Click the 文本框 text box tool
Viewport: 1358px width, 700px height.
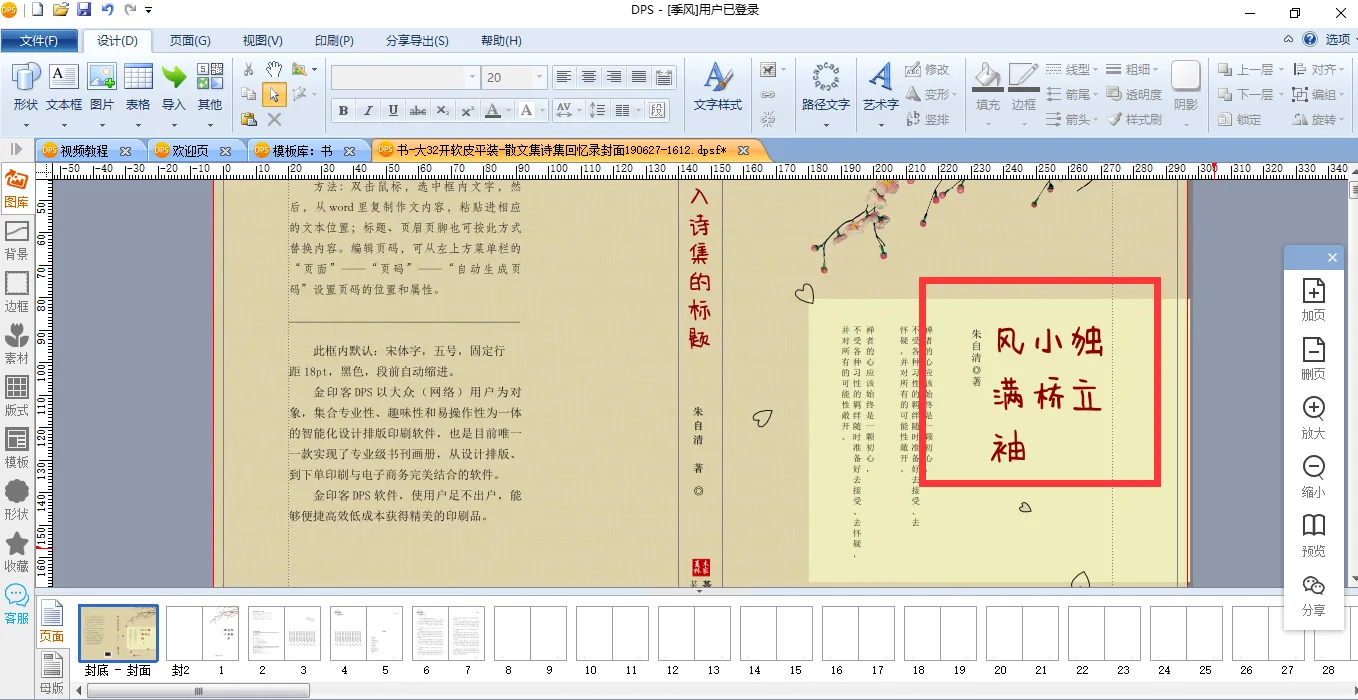pyautogui.click(x=64, y=86)
